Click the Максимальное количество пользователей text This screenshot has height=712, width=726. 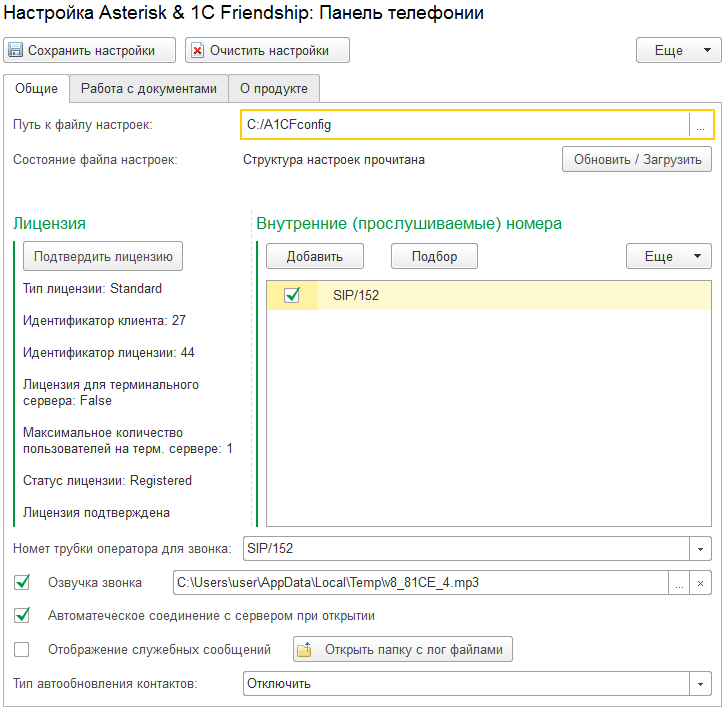pyautogui.click(x=128, y=440)
